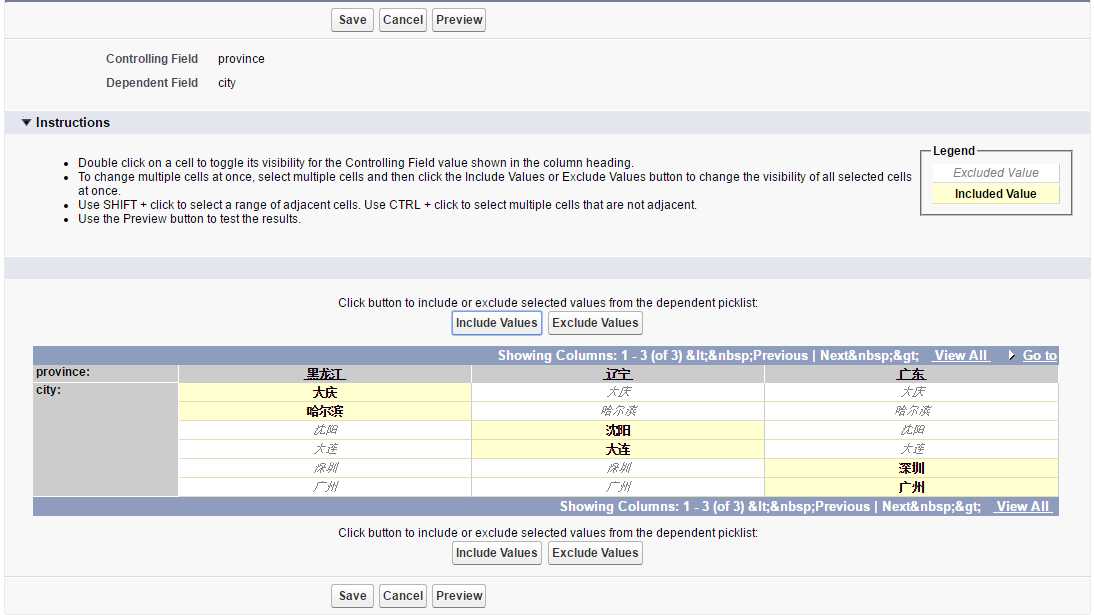Screen dimensions: 1094x615
Task: Open the Go to column arrow
Action: tap(1011, 355)
